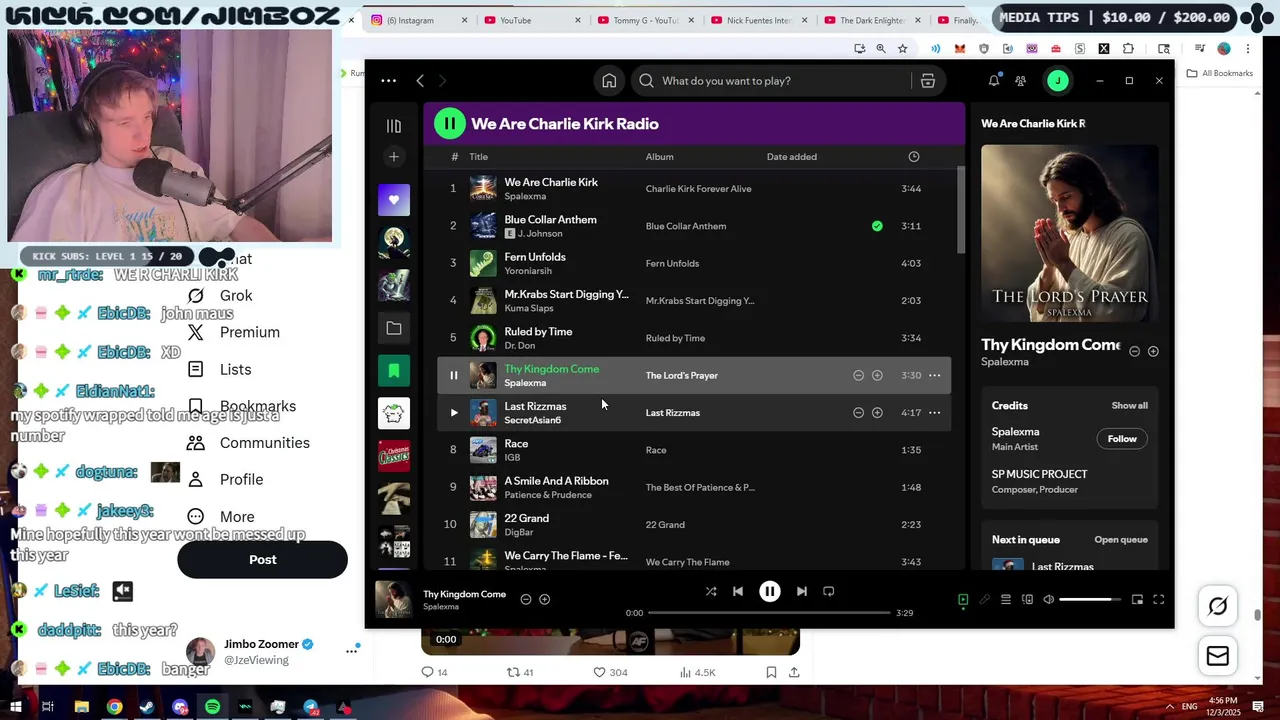Enter Spotify full screen mode icon
This screenshot has width=1280, height=720.
(1158, 600)
